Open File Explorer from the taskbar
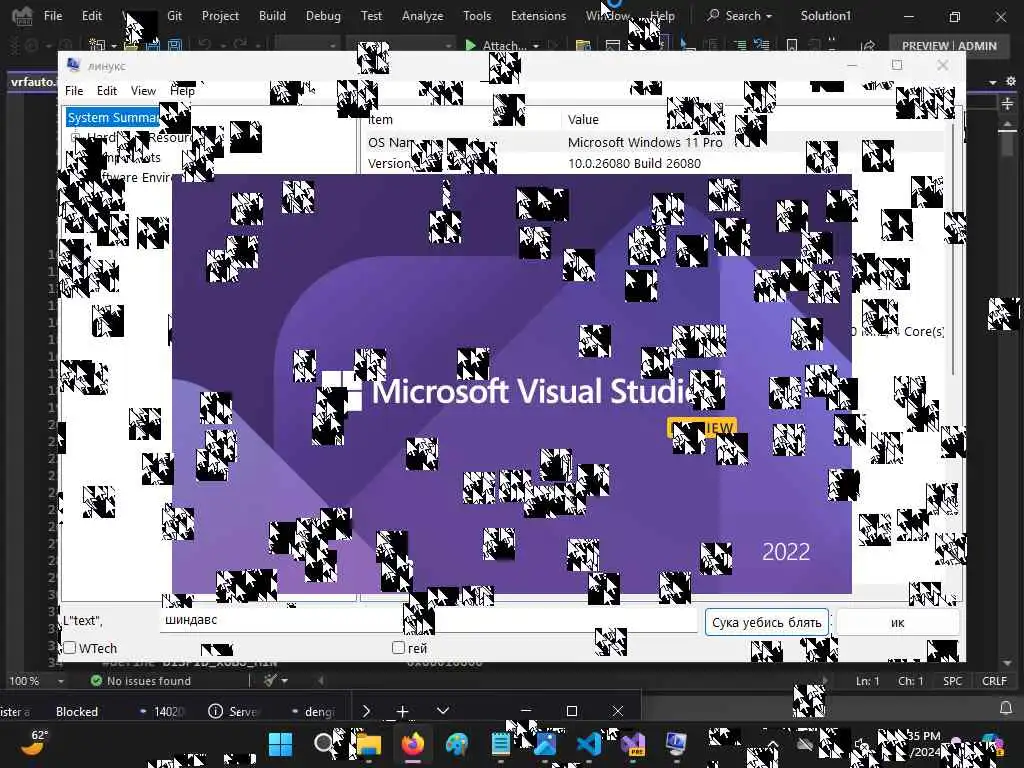This screenshot has width=1024, height=768. (x=369, y=744)
